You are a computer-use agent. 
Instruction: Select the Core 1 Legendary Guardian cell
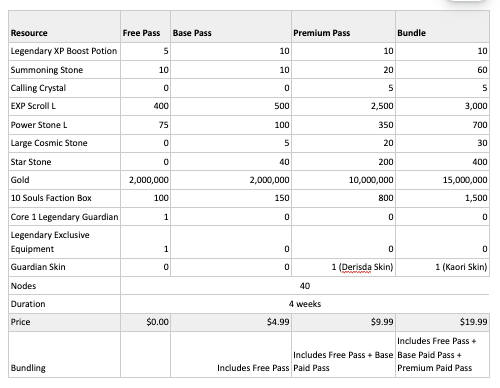[x=64, y=217]
